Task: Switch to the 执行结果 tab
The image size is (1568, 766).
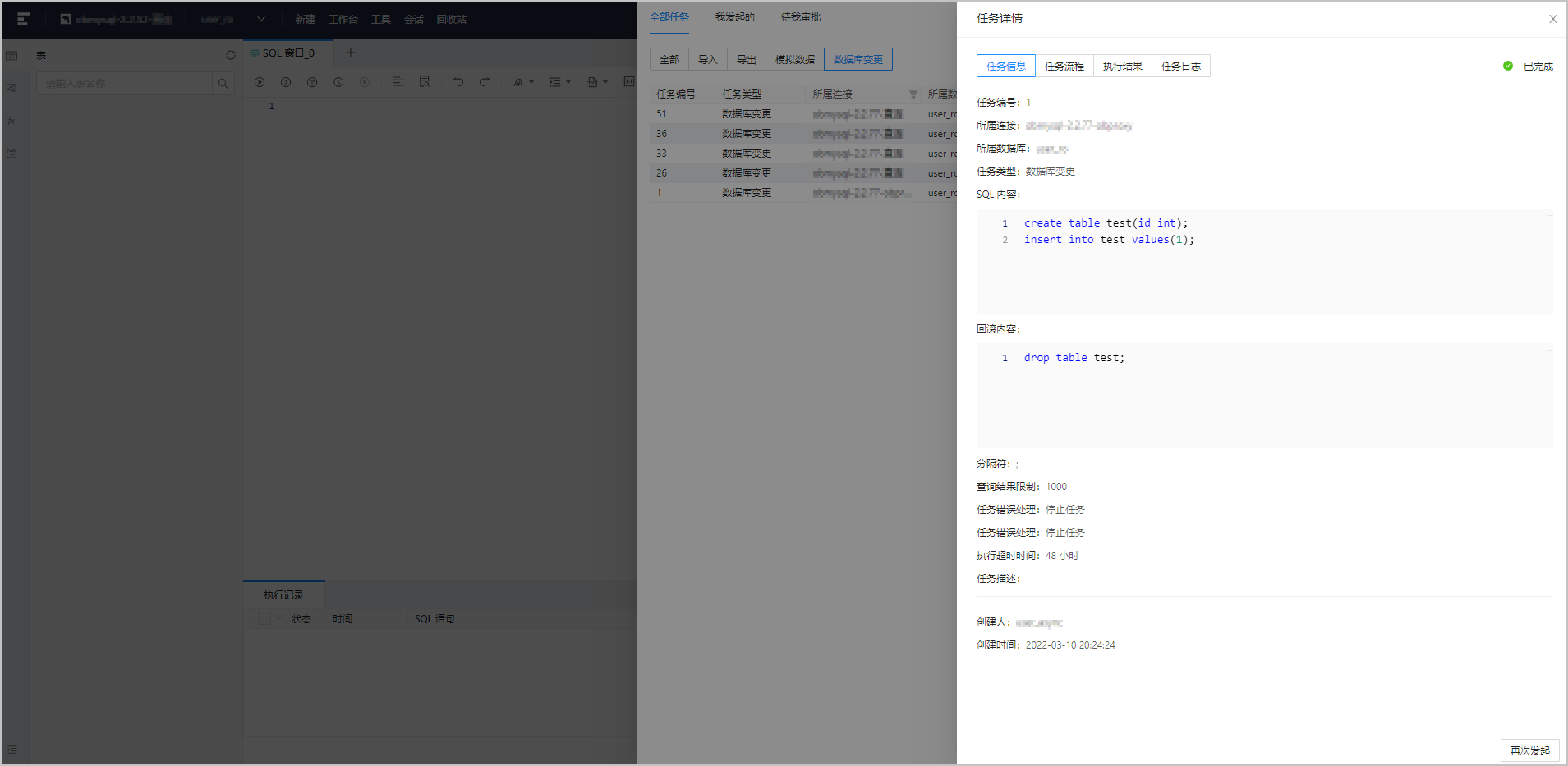Action: tap(1122, 66)
